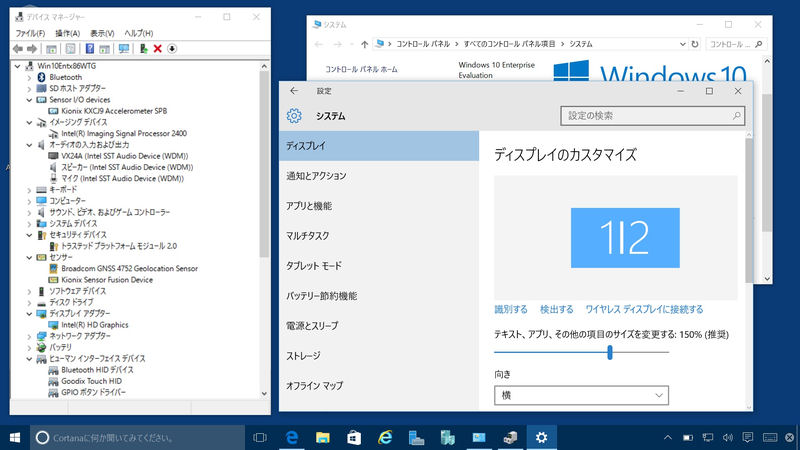
Task: Click the Task View taskbar icon
Action: [260, 437]
